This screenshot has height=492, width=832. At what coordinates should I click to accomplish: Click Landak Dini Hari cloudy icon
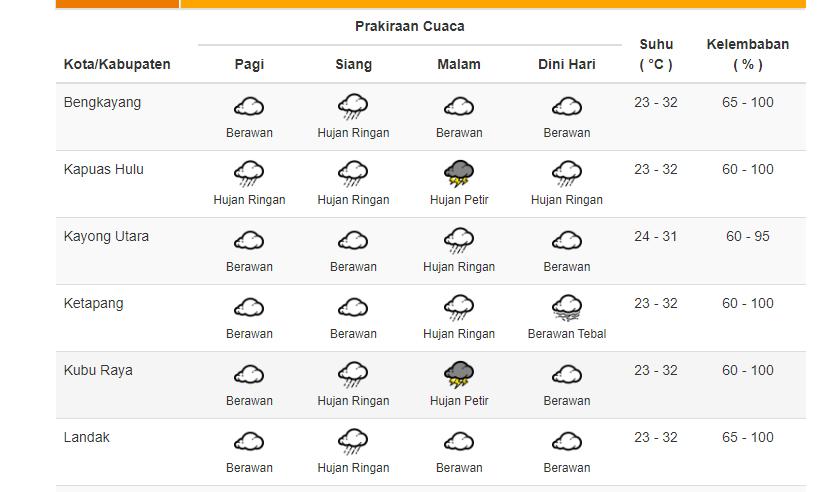tap(567, 441)
